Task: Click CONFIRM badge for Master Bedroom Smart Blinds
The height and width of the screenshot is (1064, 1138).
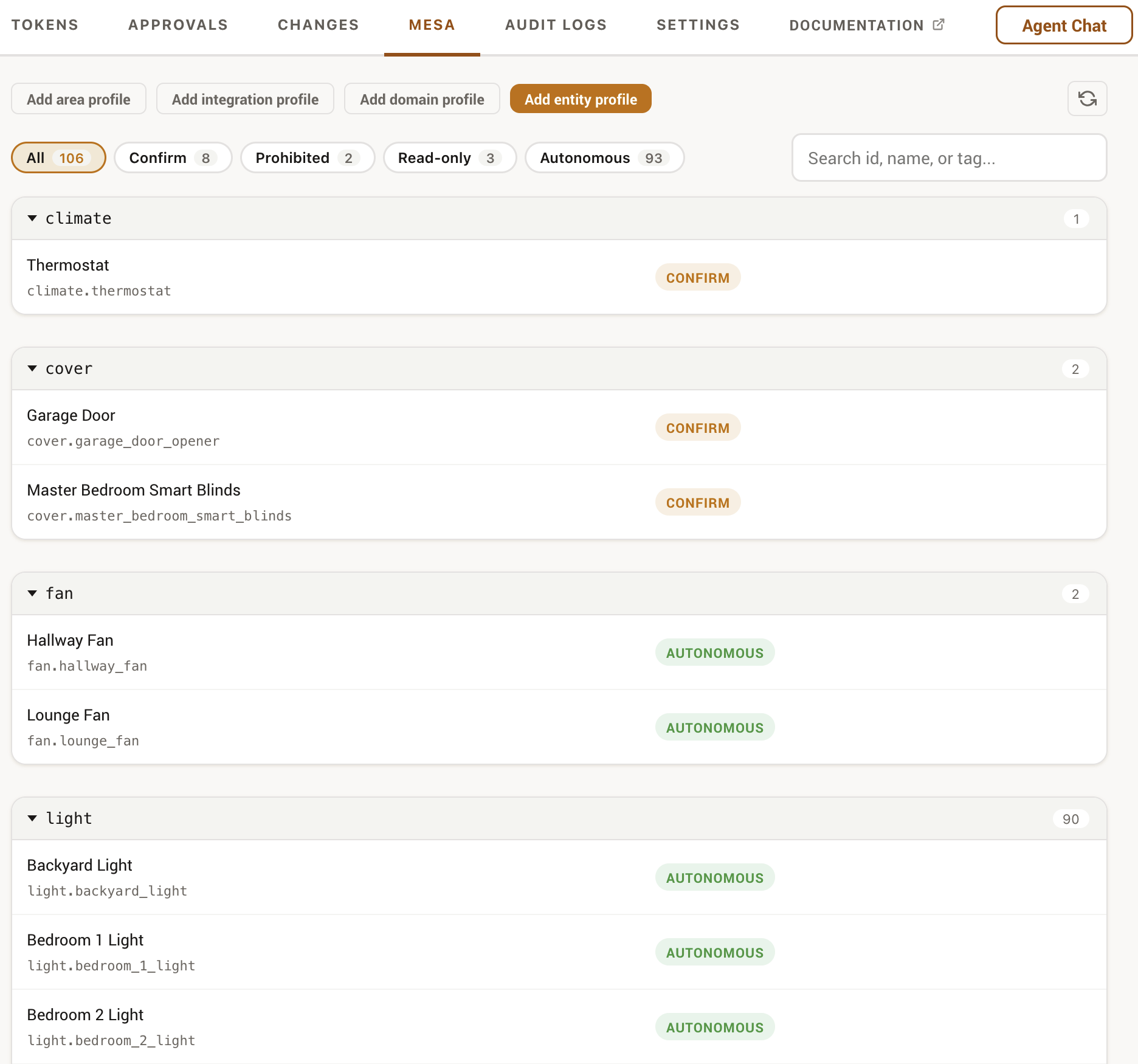Action: [x=697, y=503]
